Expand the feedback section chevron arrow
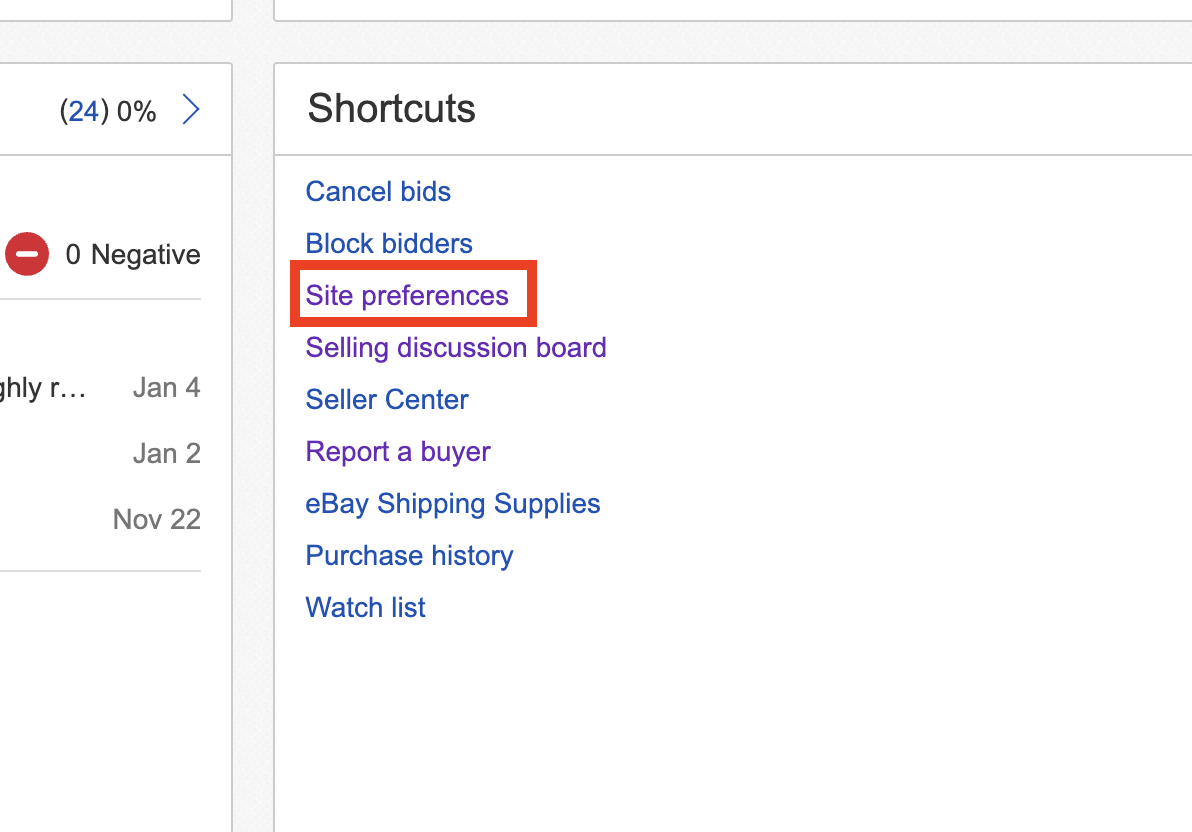The height and width of the screenshot is (832, 1192). 191,110
